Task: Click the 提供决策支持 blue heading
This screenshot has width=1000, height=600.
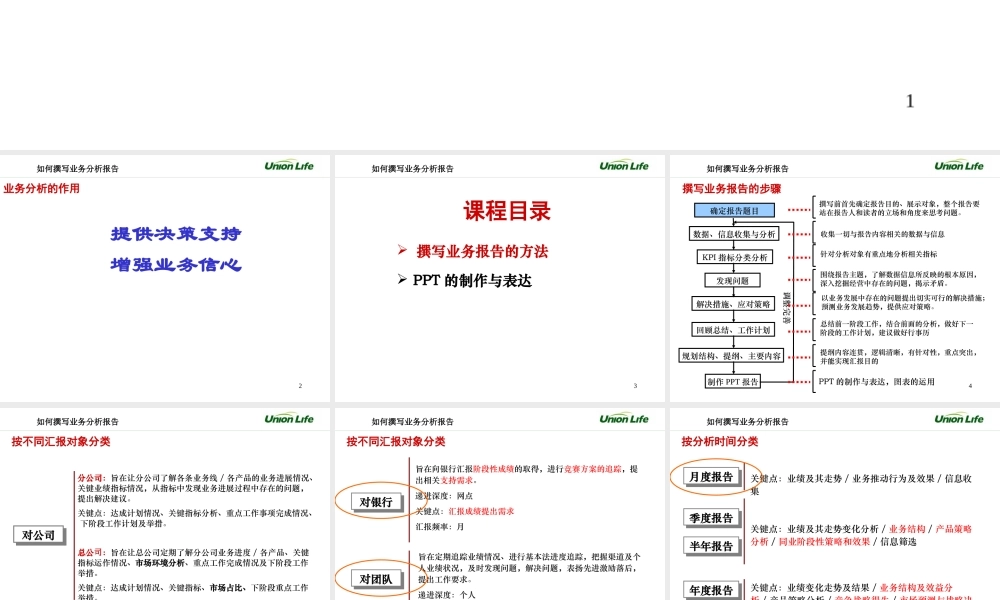Action: click(x=176, y=234)
